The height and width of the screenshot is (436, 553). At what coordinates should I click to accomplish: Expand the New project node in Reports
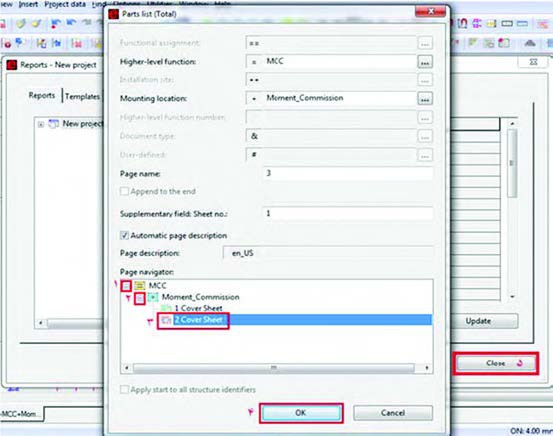coord(41,124)
